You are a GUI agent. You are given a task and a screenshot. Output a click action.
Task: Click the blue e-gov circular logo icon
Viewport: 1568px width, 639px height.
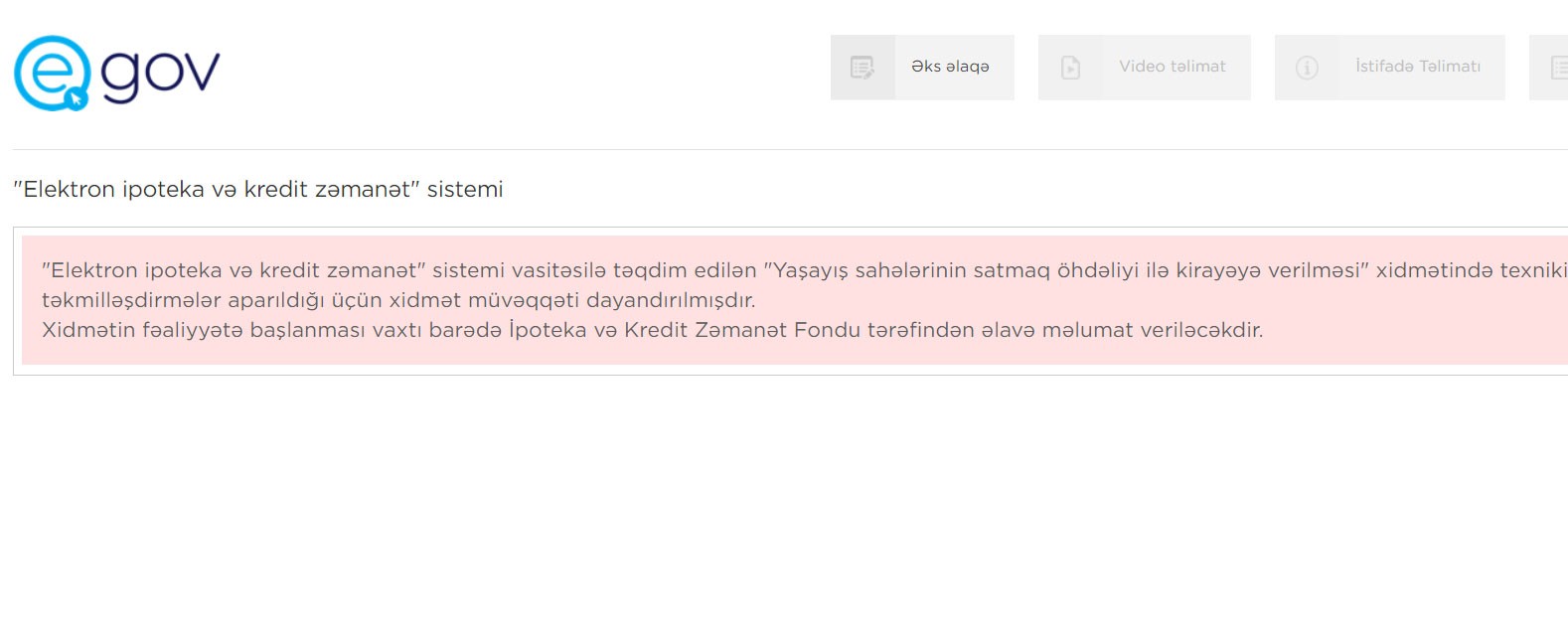pyautogui.click(x=46, y=70)
